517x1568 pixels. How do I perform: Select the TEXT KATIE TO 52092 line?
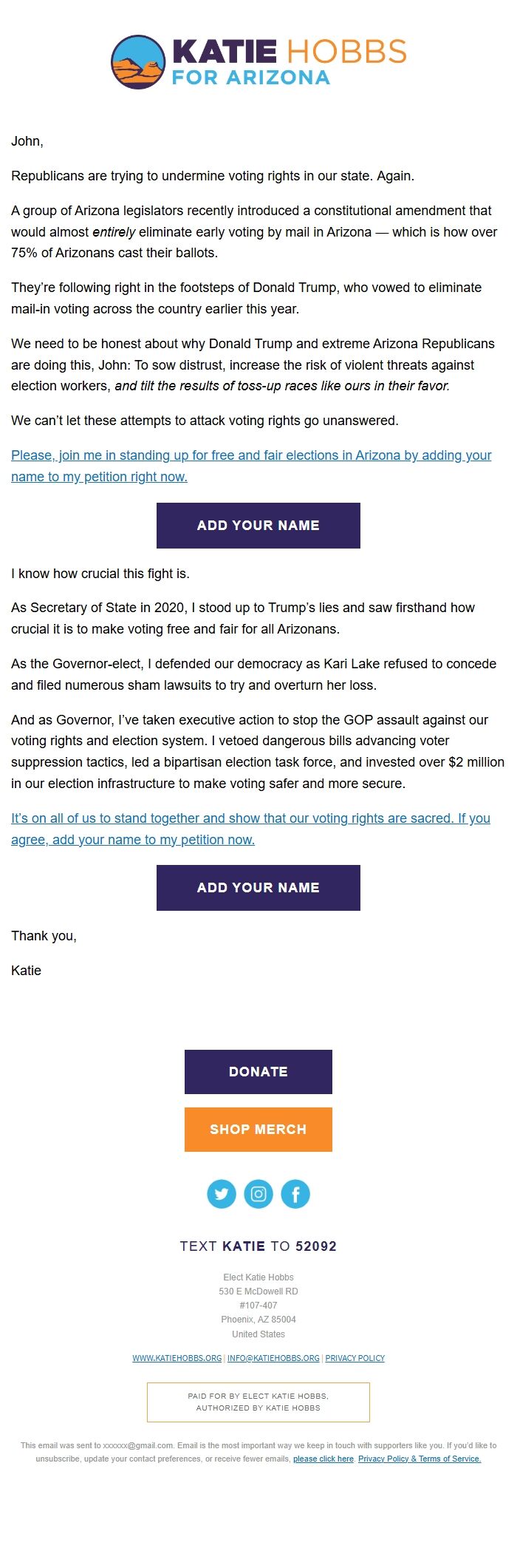[258, 1246]
